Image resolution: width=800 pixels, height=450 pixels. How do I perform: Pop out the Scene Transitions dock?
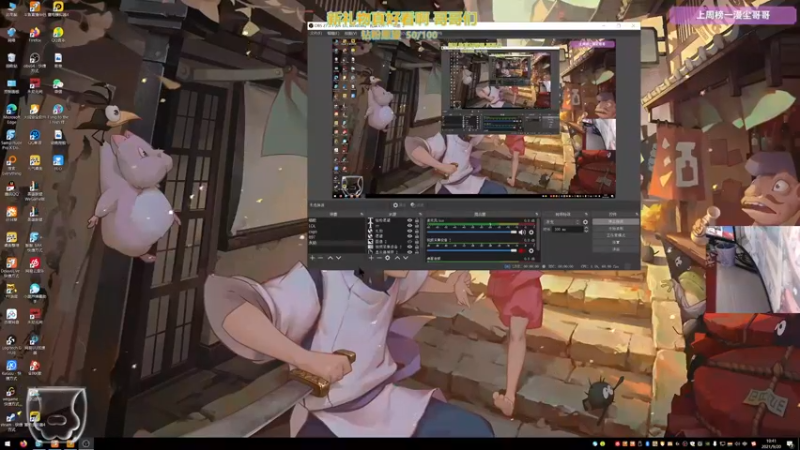(586, 214)
